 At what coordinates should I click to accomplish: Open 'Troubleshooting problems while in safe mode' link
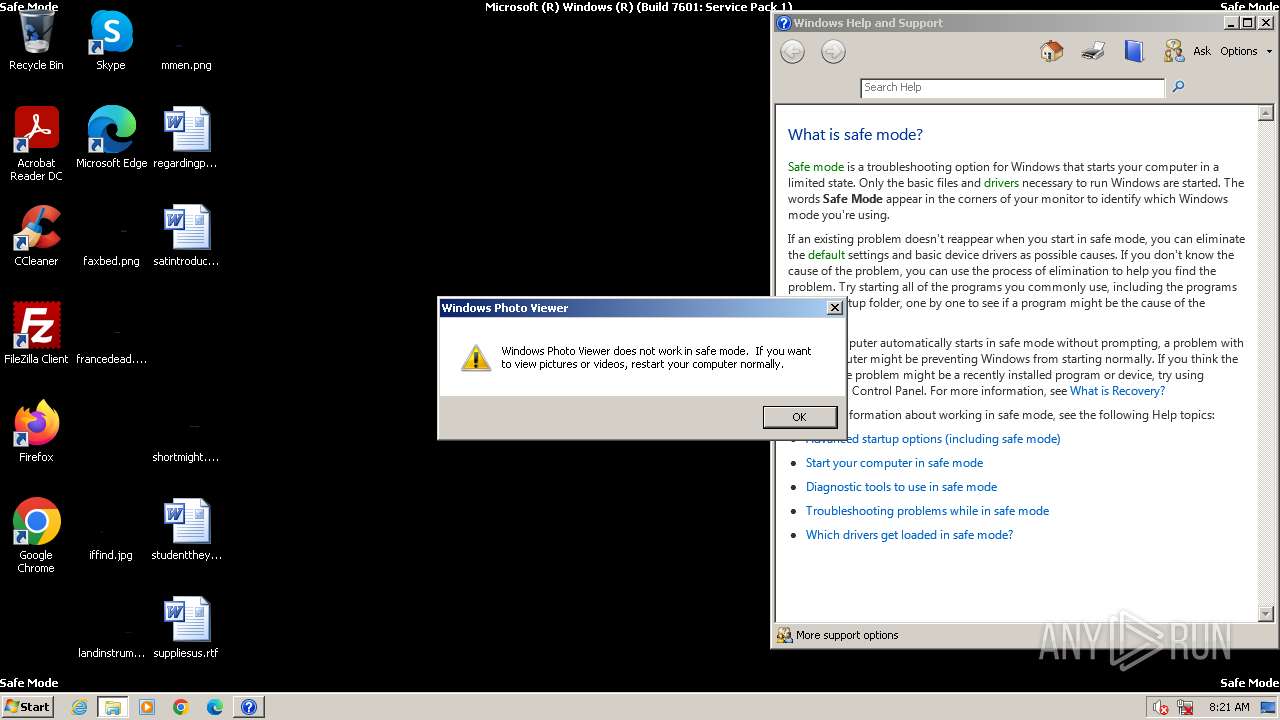pos(927,511)
